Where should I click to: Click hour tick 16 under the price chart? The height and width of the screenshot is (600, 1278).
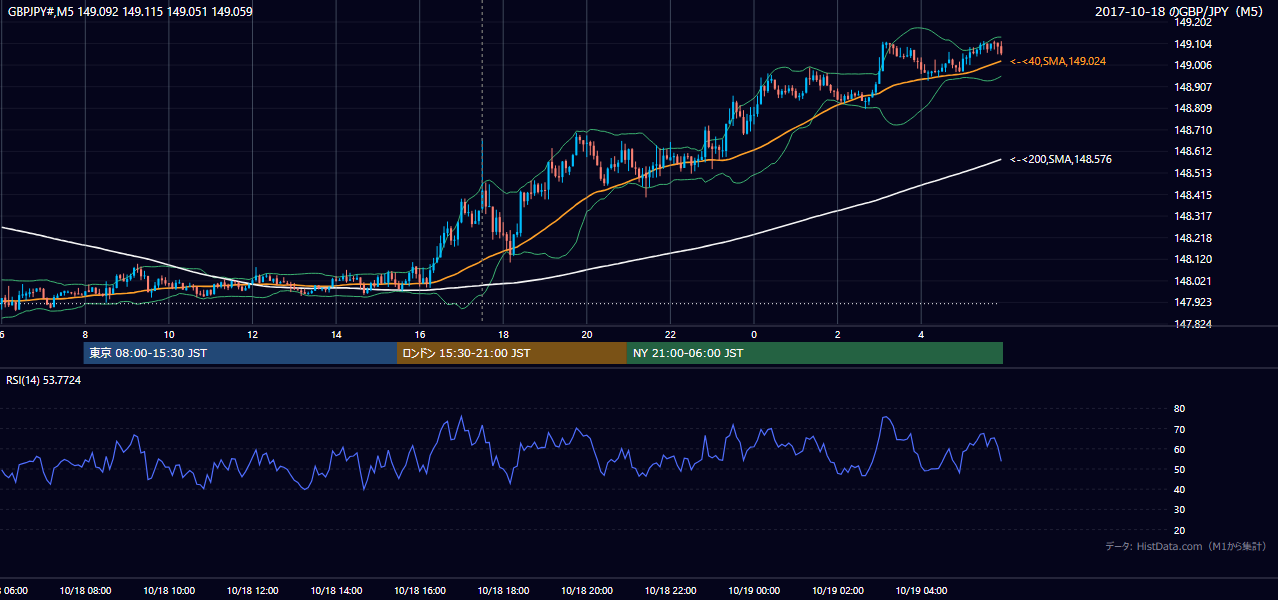pos(420,334)
